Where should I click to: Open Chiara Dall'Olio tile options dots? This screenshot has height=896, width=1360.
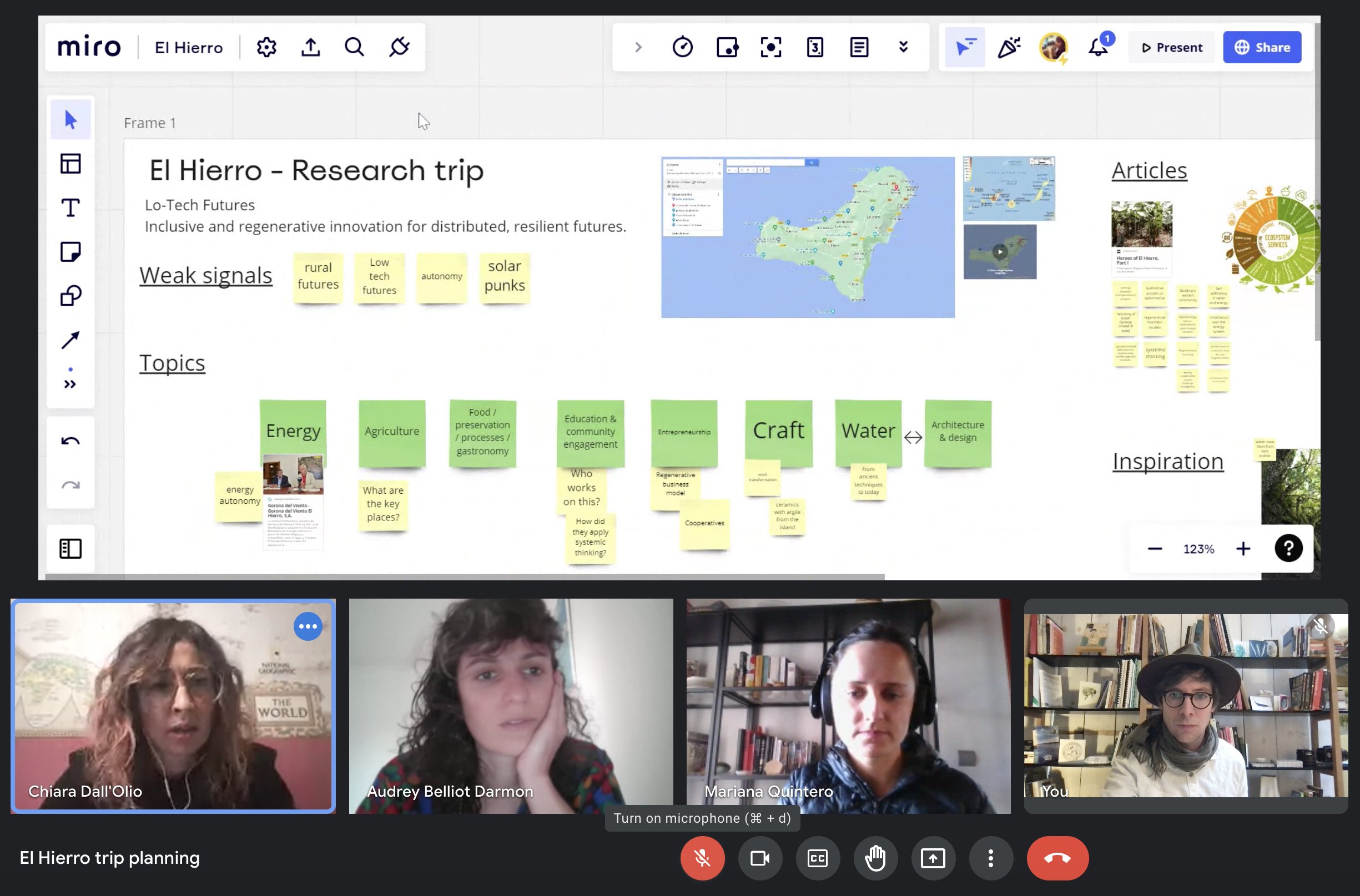[308, 626]
